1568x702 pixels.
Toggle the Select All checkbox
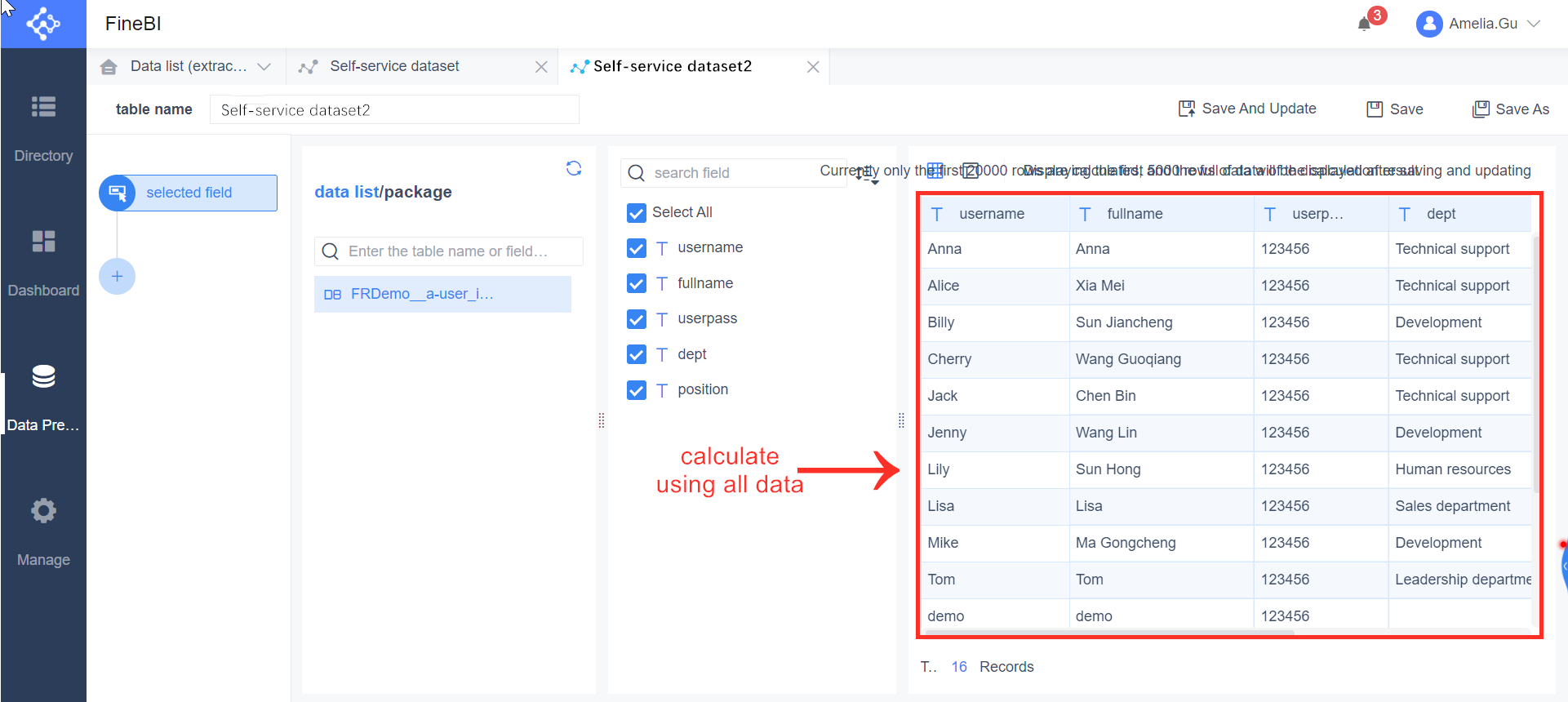click(637, 213)
